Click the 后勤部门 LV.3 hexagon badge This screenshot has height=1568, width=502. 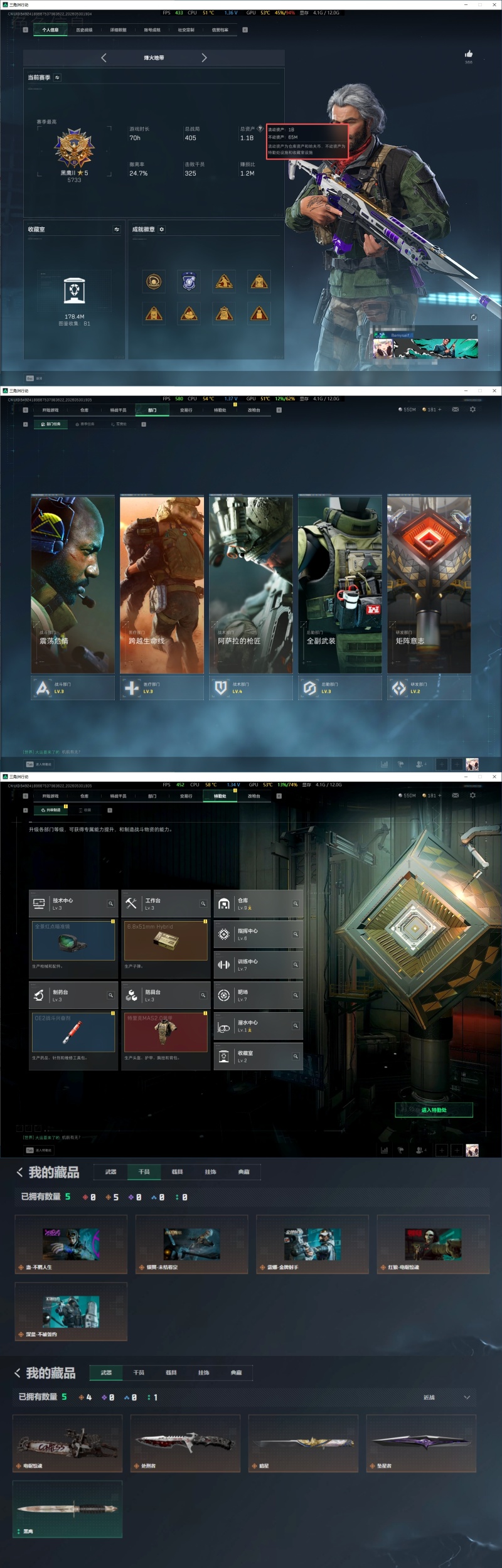pos(340,688)
